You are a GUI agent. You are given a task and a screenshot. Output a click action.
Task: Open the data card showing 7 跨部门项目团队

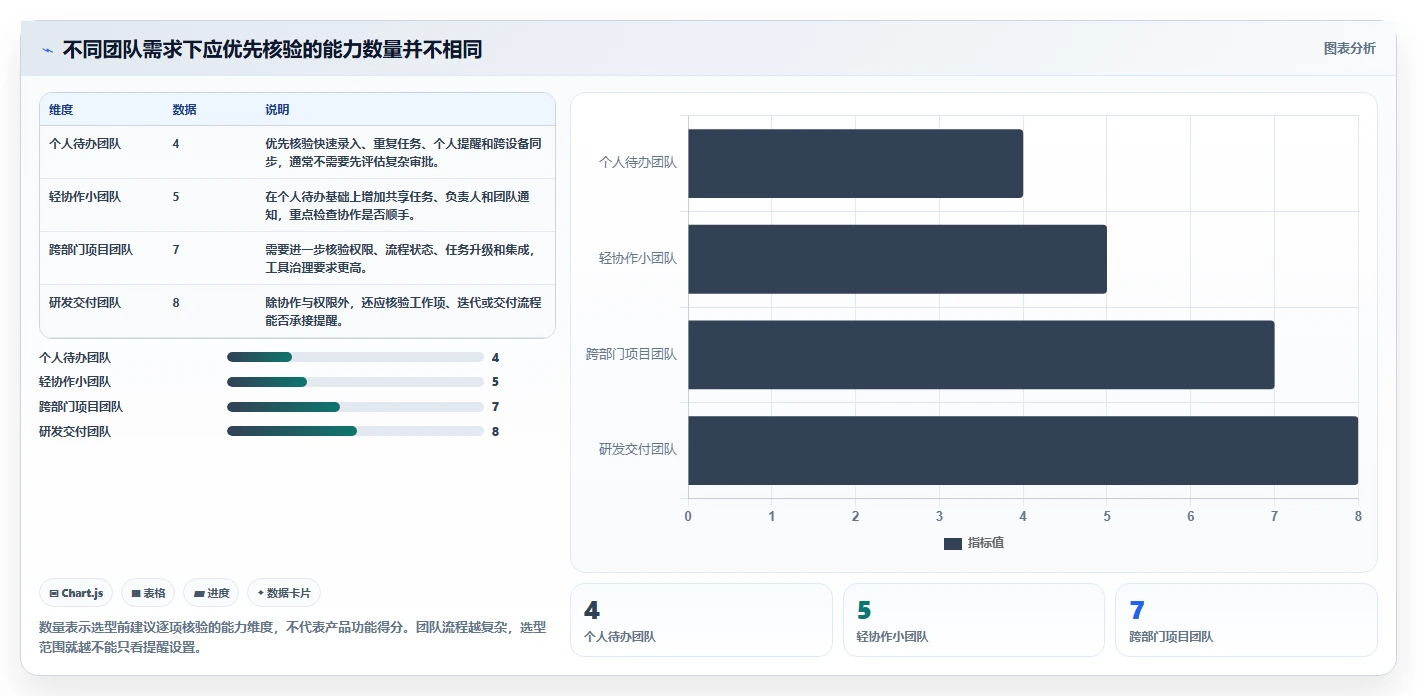tap(1246, 620)
